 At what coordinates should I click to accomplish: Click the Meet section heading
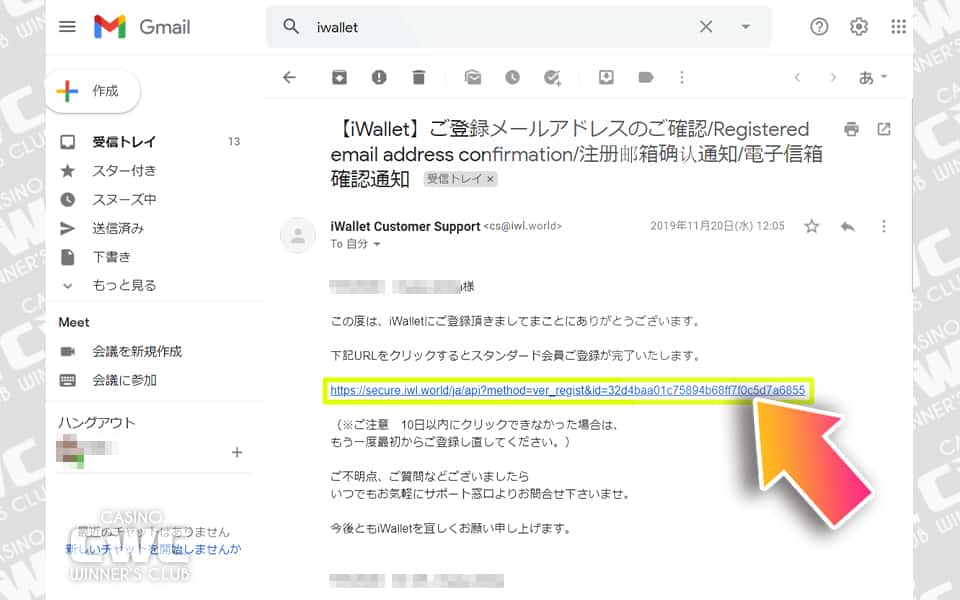(74, 322)
